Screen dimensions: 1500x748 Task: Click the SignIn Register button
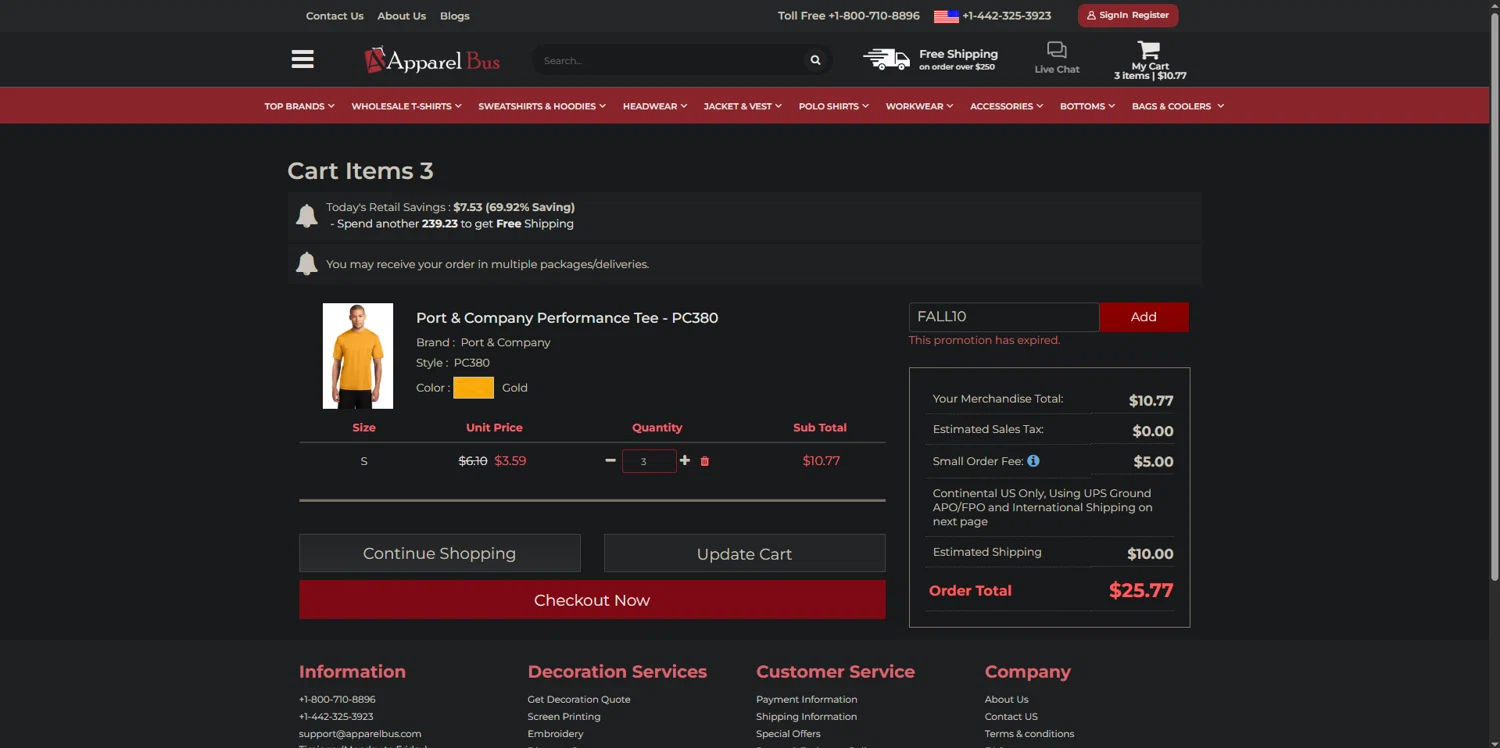[1128, 16]
